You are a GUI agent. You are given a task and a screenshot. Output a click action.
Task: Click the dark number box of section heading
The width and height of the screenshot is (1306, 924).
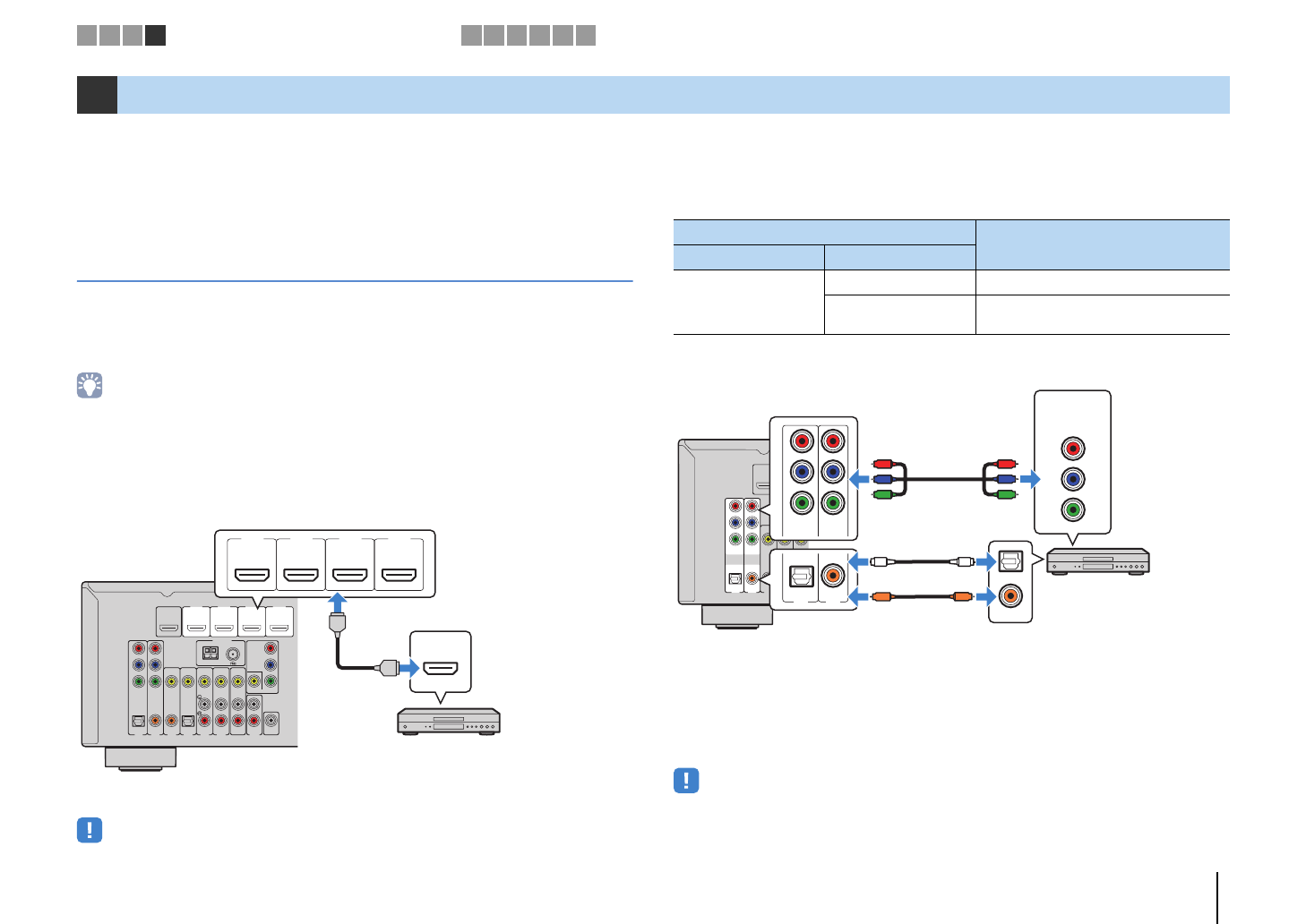(x=97, y=95)
